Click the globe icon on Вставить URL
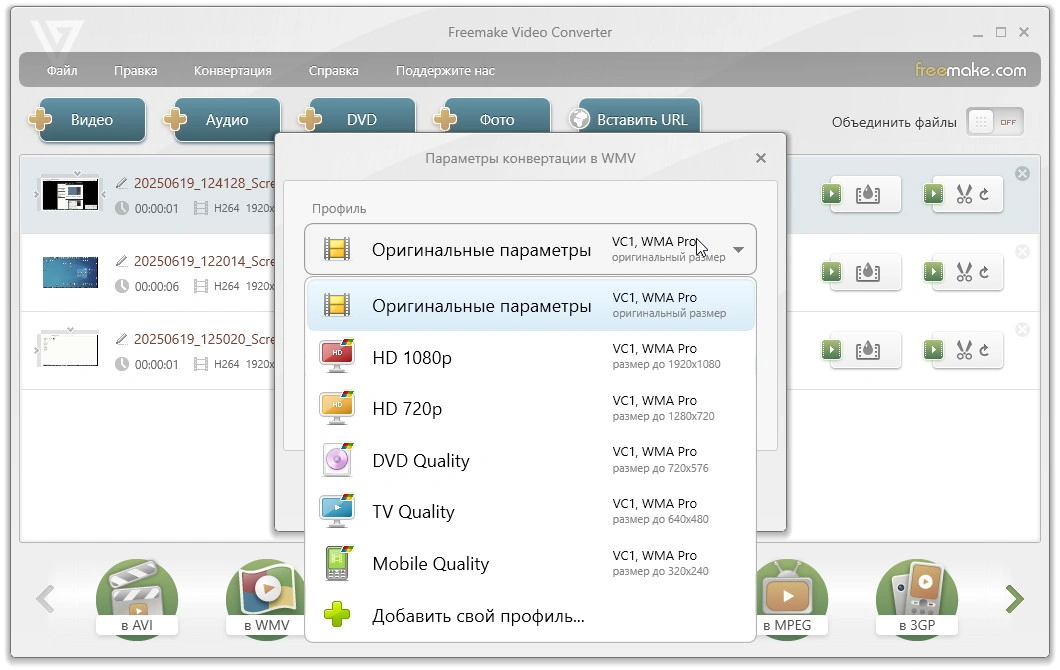This screenshot has width=1060, height=670. pyautogui.click(x=579, y=119)
